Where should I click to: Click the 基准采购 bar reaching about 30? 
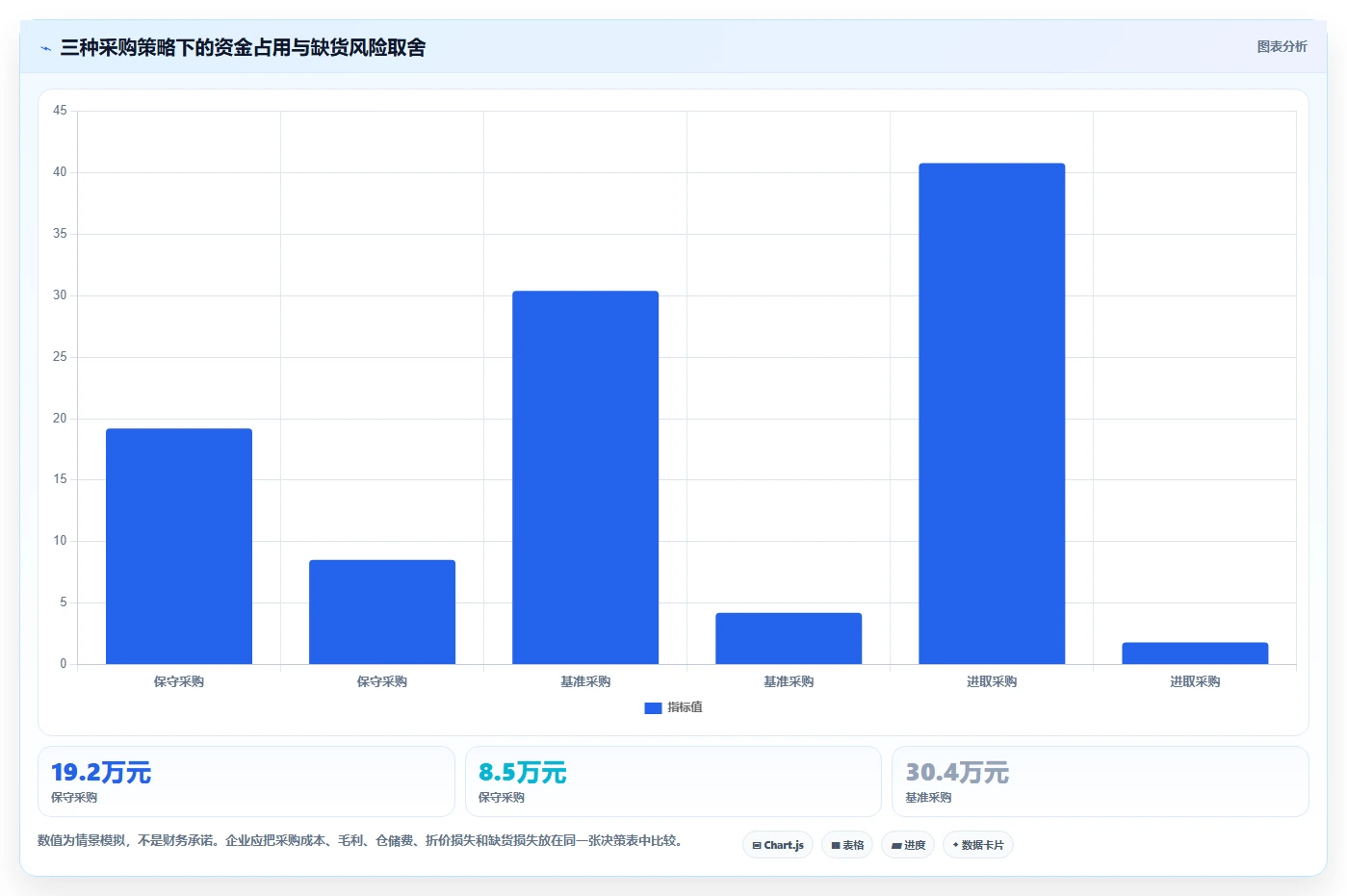[585, 477]
